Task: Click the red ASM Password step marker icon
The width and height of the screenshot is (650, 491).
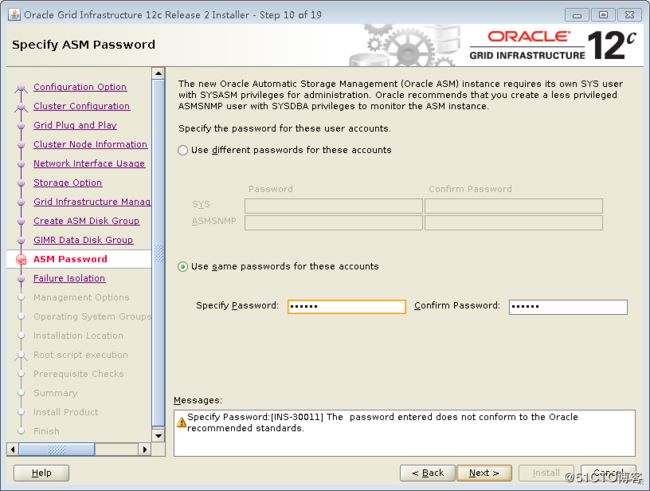Action: pyautogui.click(x=21, y=260)
